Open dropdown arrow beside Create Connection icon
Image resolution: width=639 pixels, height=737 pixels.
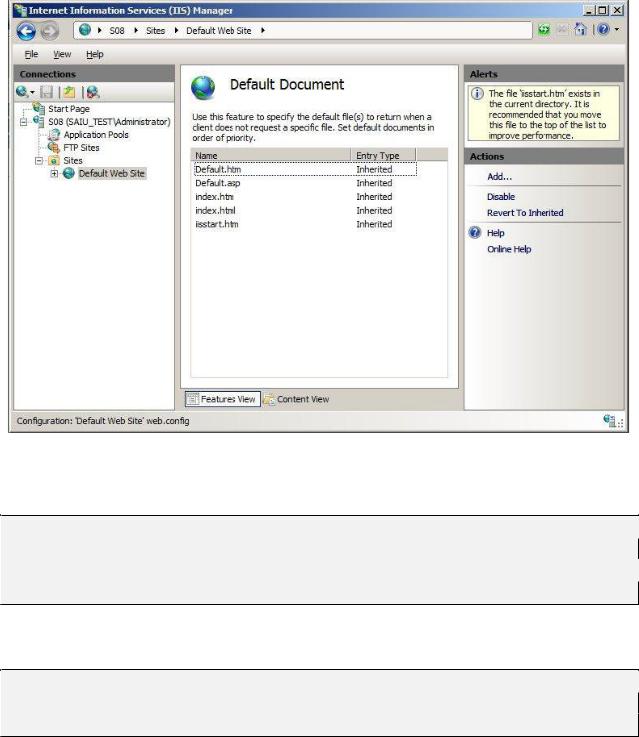click(x=32, y=92)
